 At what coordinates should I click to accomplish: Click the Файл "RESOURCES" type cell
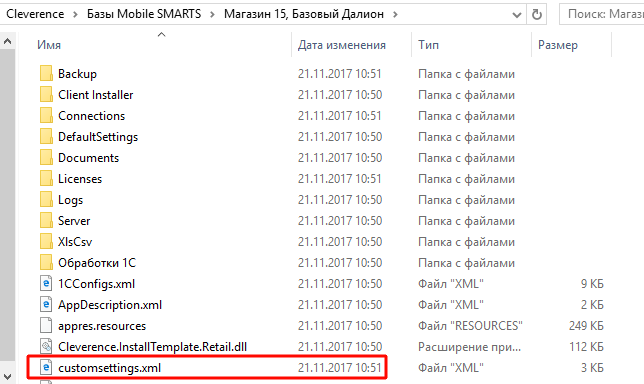coord(470,326)
